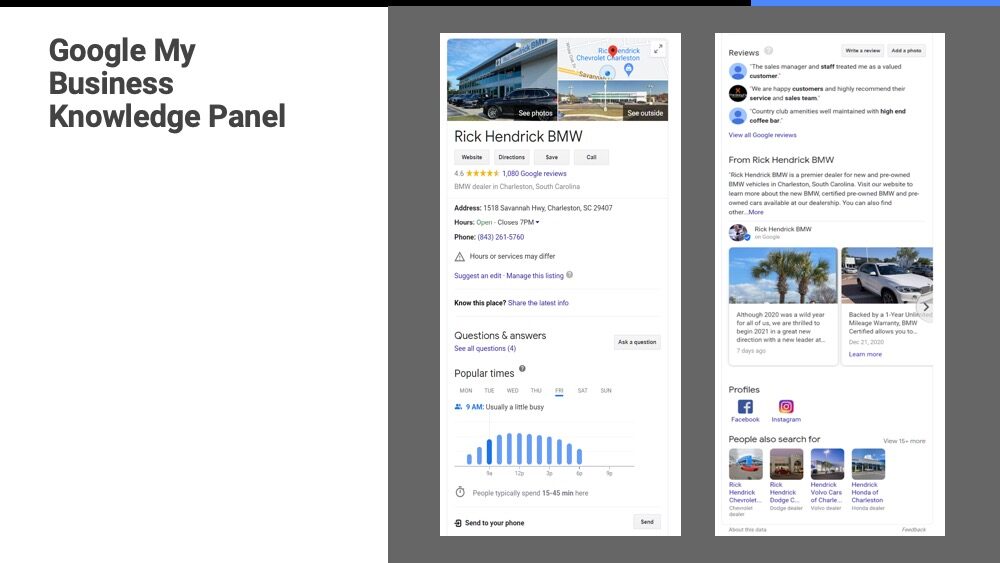This screenshot has width=1000, height=563.
Task: Open View all Google reviews link
Action: point(762,135)
